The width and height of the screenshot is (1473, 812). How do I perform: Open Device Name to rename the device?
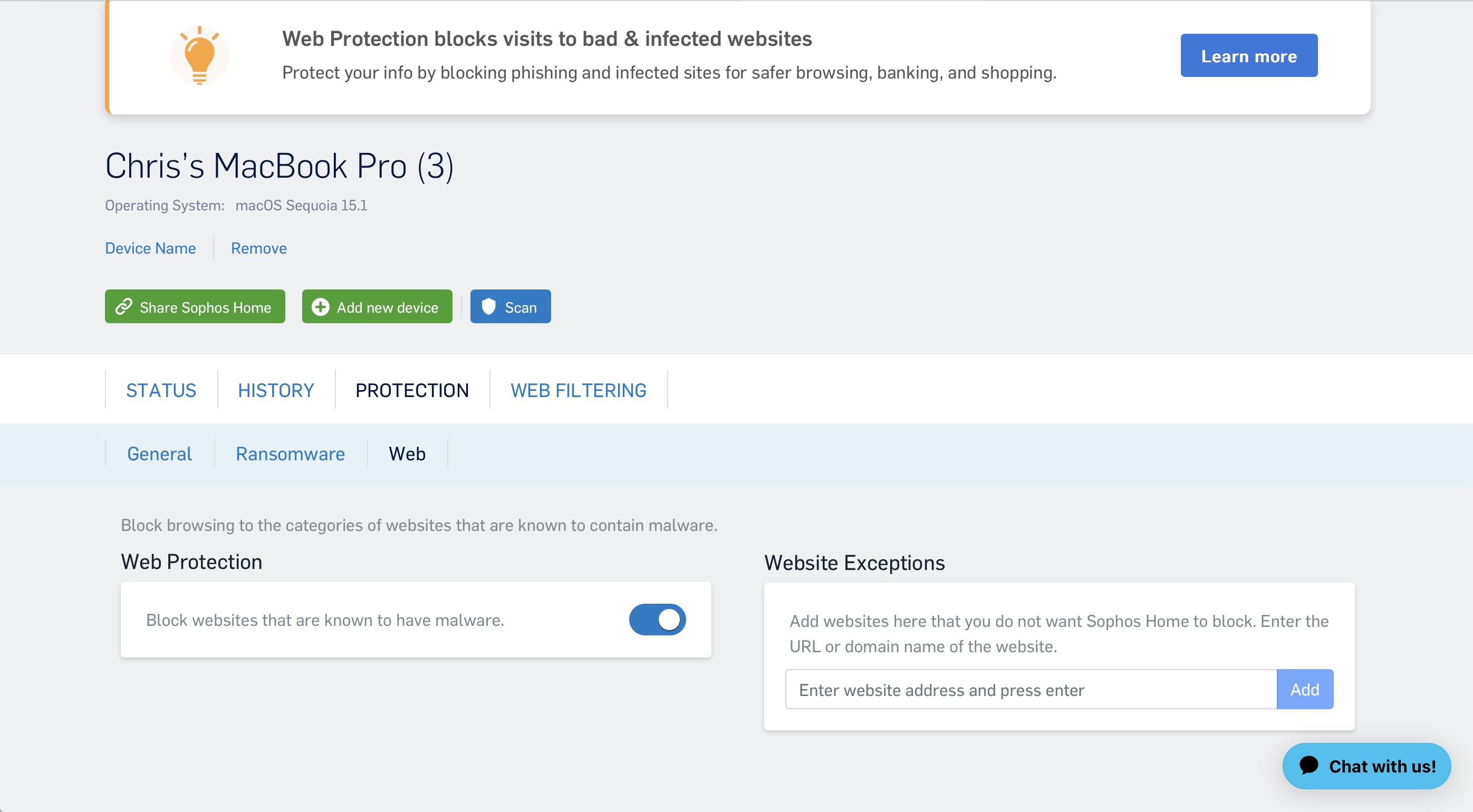coord(150,248)
